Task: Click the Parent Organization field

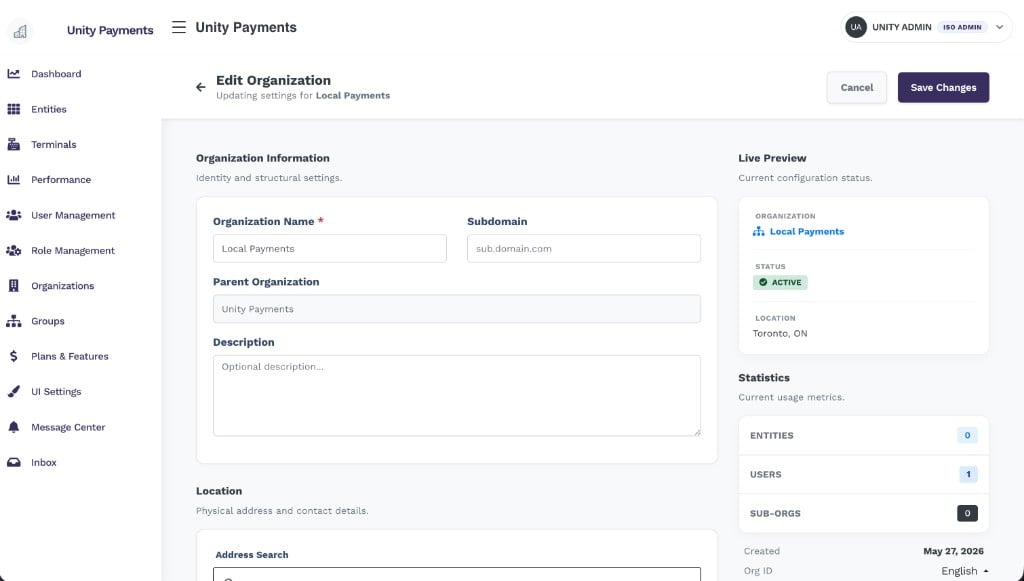Action: click(456, 309)
